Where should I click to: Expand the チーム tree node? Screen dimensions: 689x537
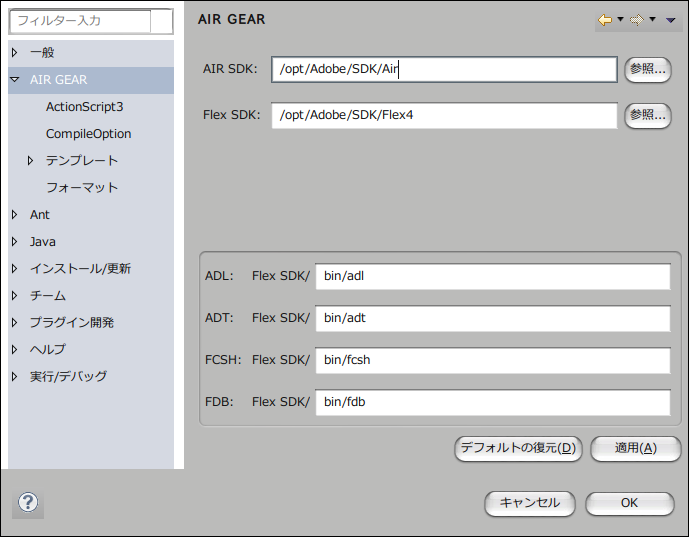pos(15,295)
